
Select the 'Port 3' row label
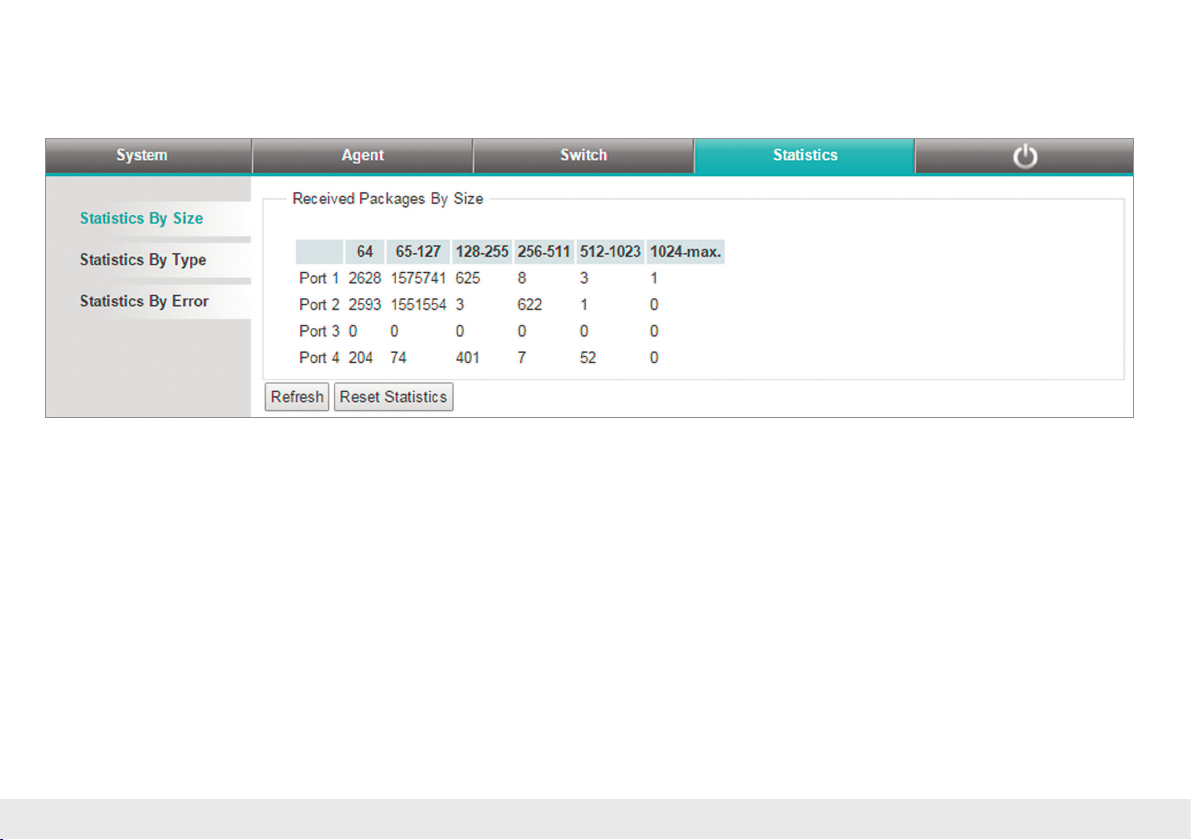tap(319, 331)
